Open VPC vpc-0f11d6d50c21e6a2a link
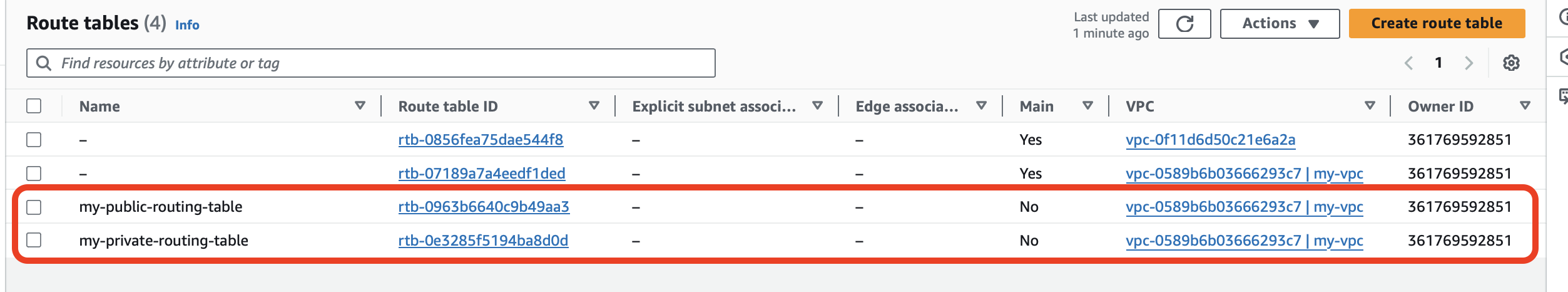This screenshot has width=1568, height=292. 1210,140
